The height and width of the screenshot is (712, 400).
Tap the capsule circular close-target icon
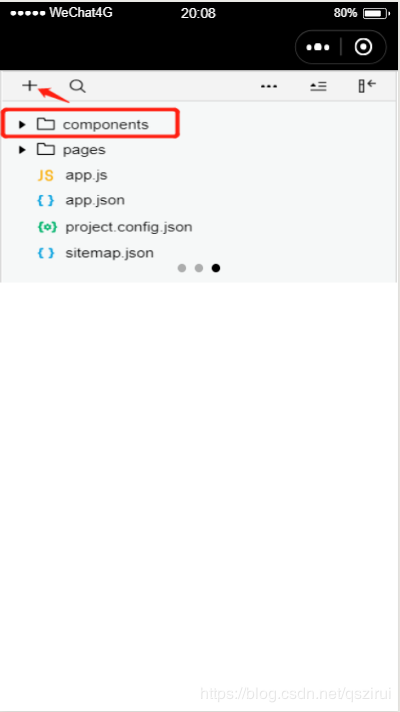pyautogui.click(x=363, y=47)
